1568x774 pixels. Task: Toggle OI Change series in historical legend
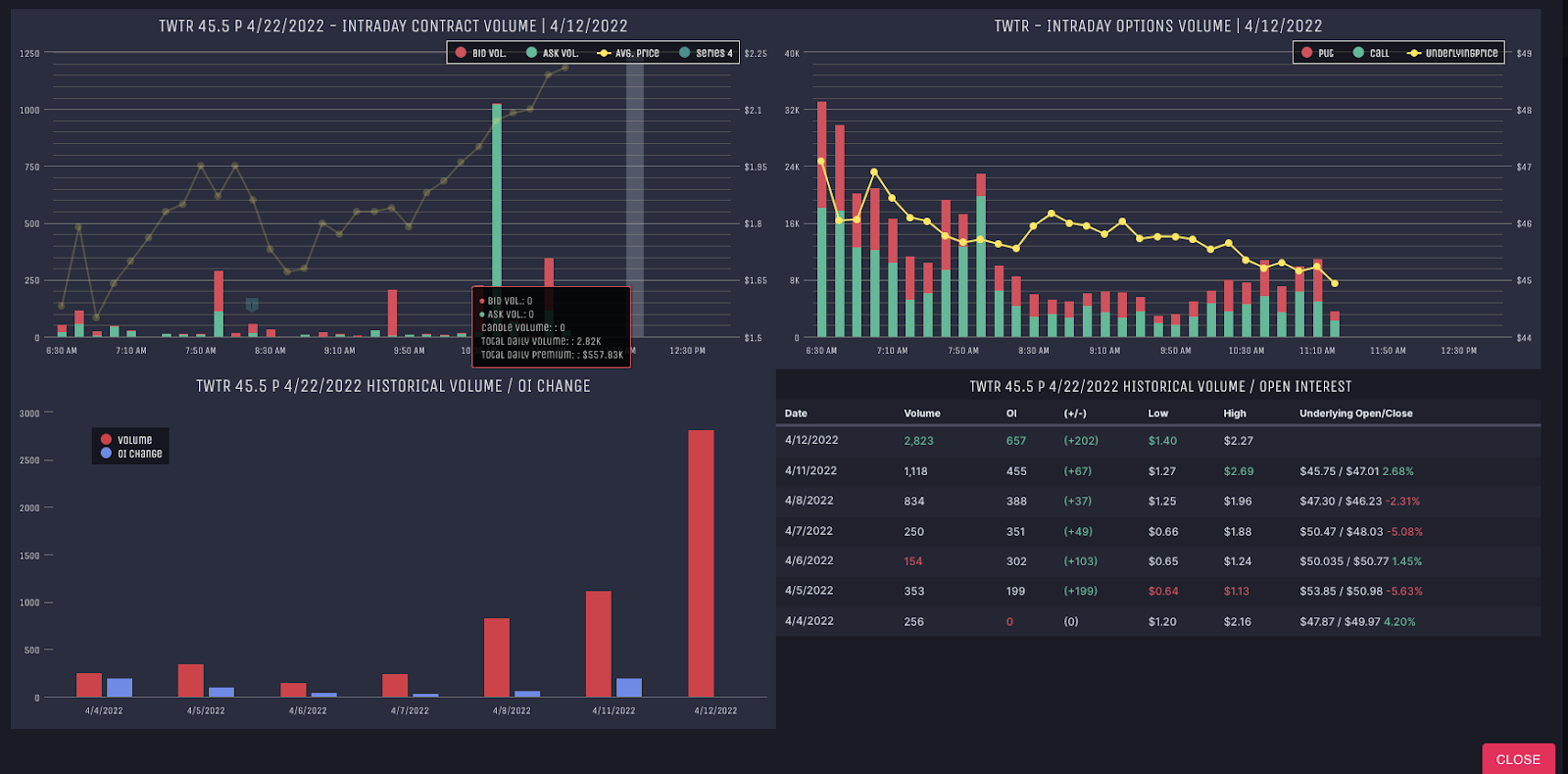(x=131, y=454)
